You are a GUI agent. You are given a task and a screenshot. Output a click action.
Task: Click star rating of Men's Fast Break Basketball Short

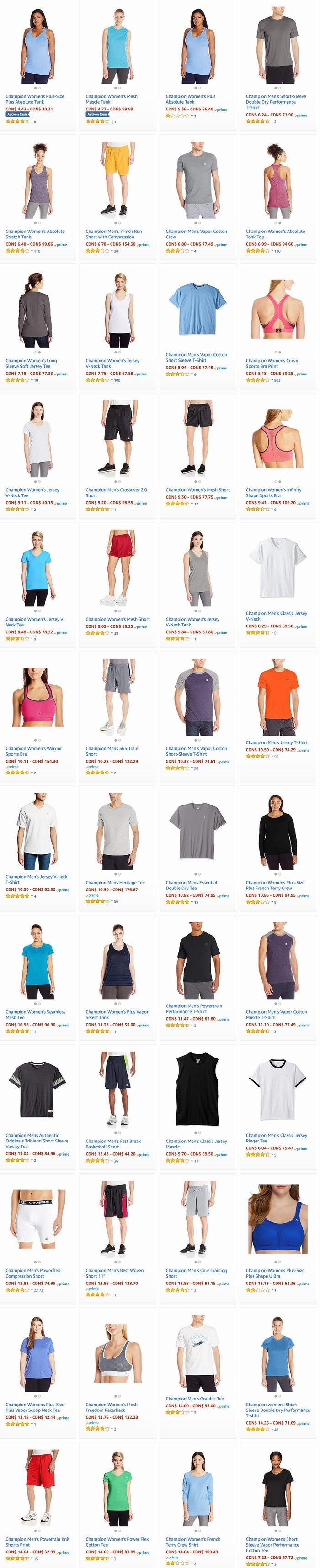click(97, 1161)
